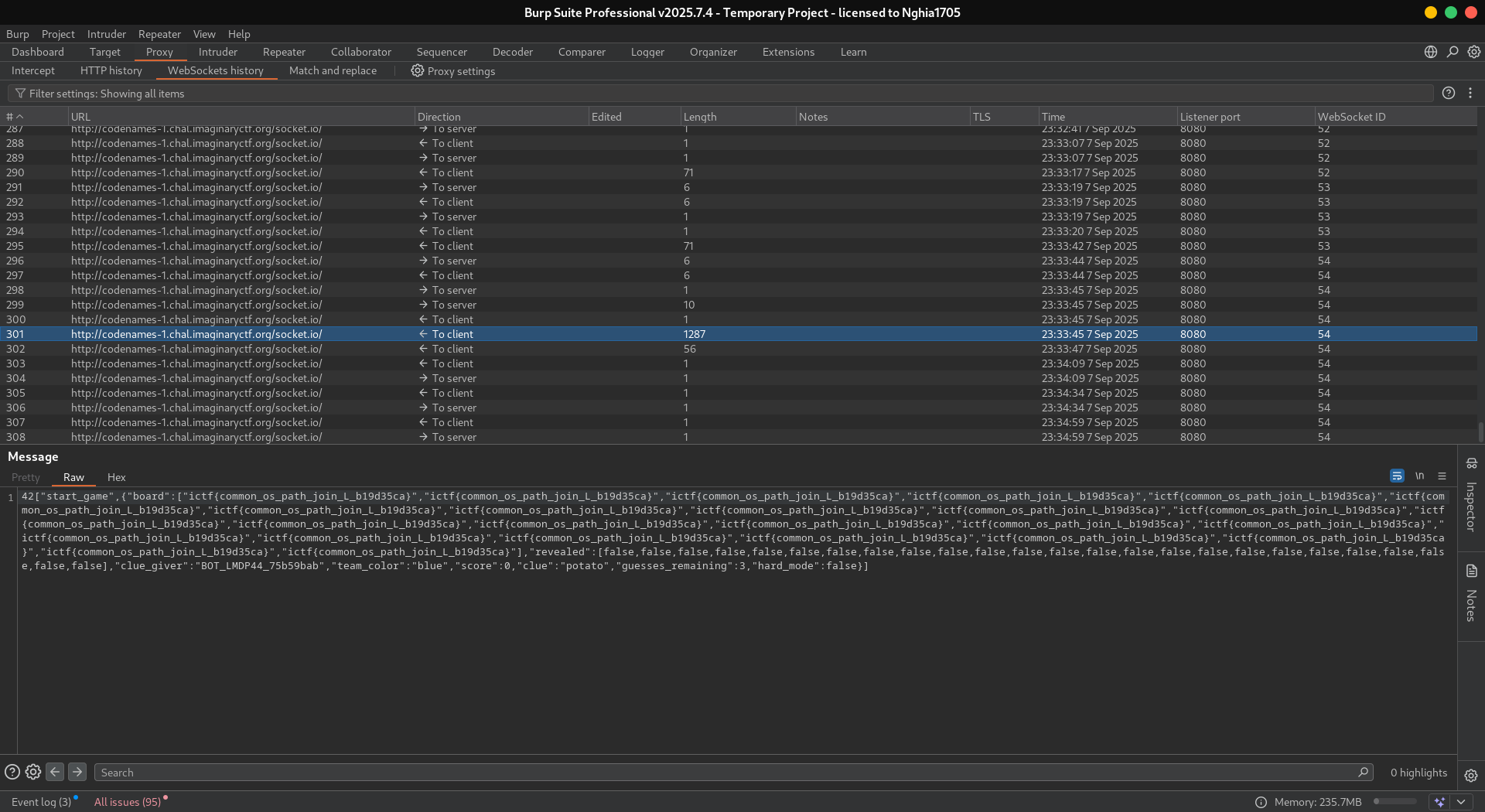Toggle line wrap in message editor

(x=1397, y=476)
